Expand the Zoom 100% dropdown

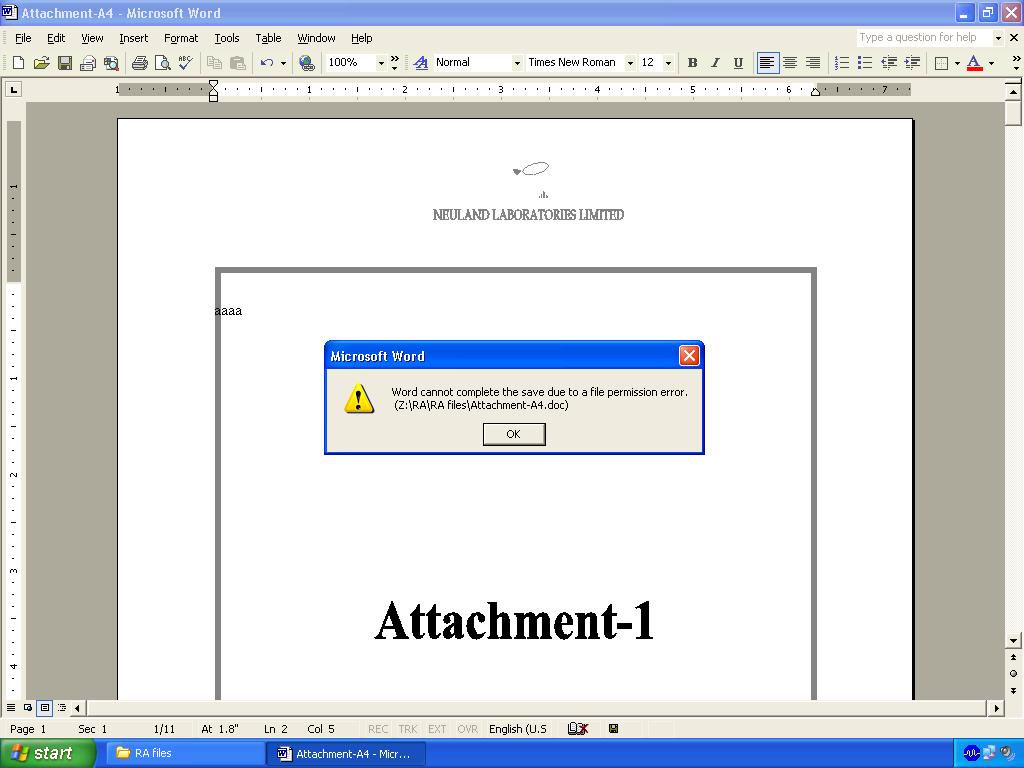[381, 63]
